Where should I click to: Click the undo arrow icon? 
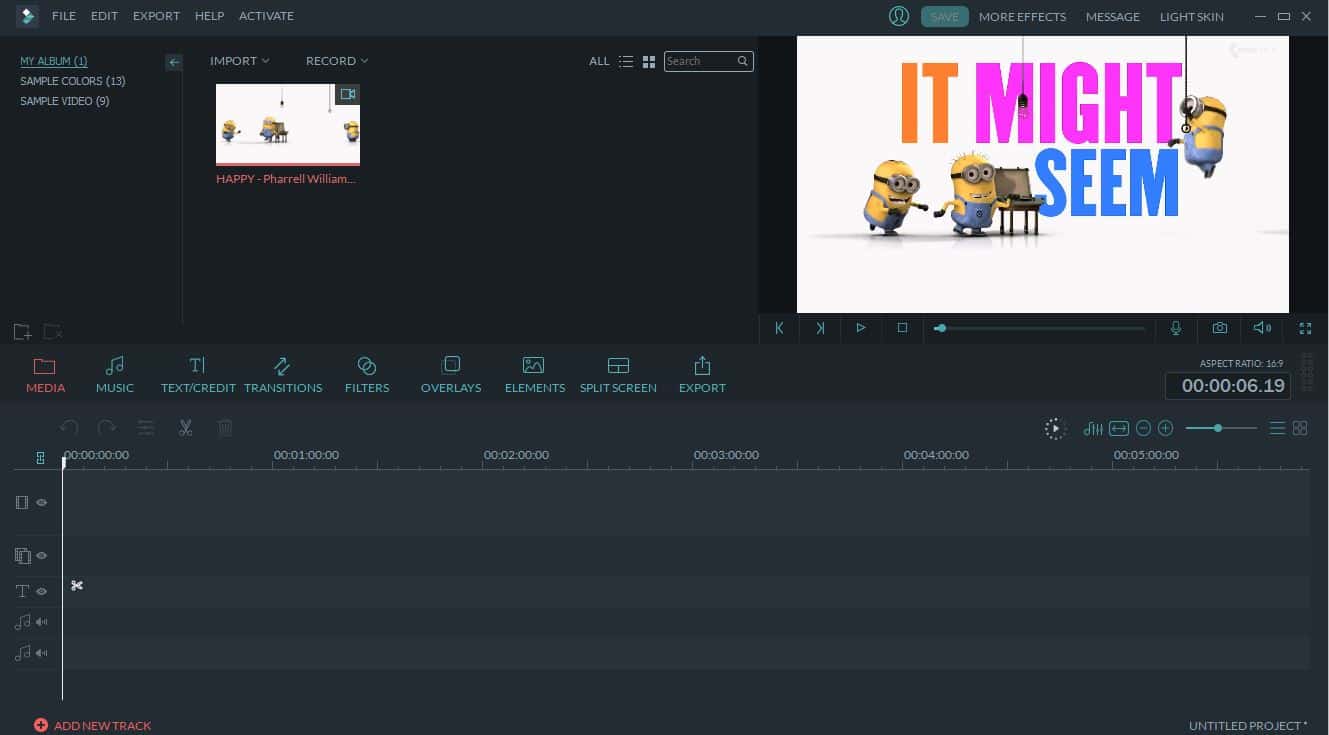69,428
